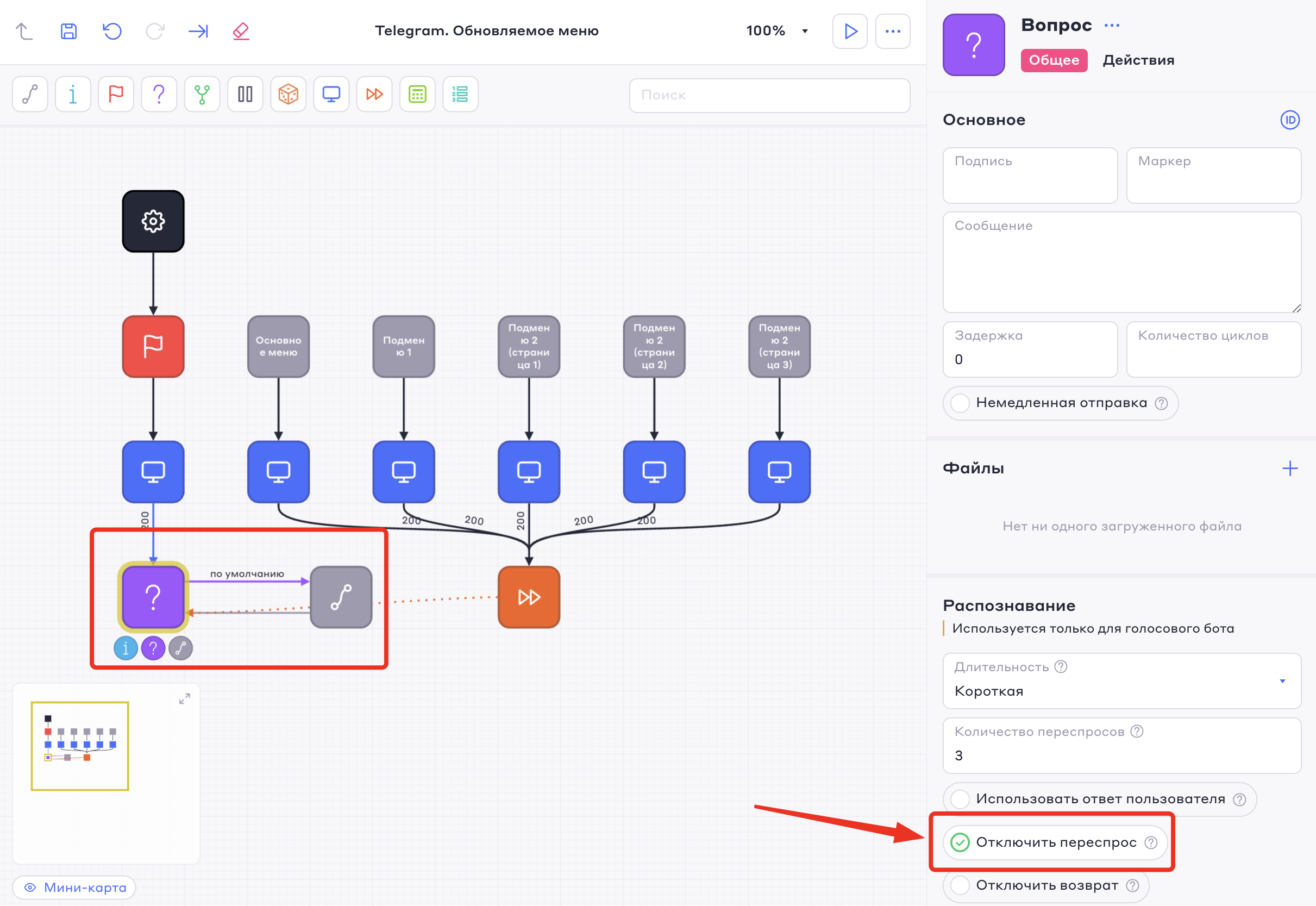
Task: Toggle the Мини-карта visibility button
Action: 74,888
